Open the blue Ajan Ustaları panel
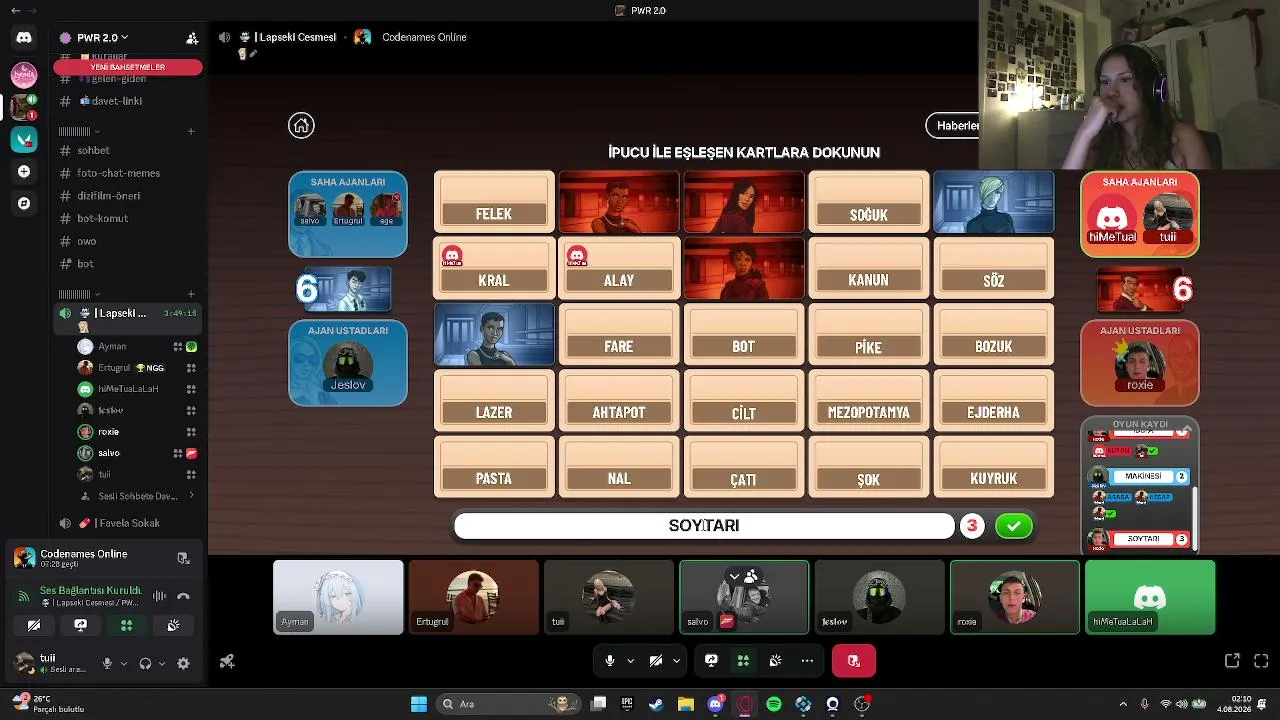This screenshot has height=720, width=1280. pos(348,363)
